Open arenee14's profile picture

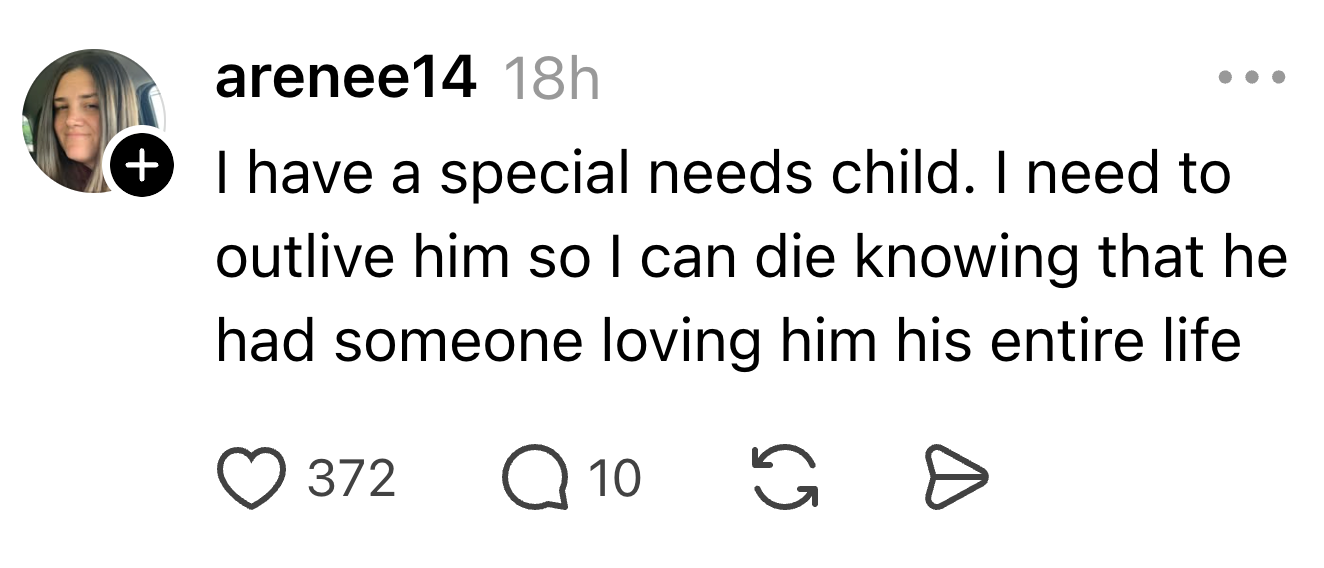(x=93, y=120)
